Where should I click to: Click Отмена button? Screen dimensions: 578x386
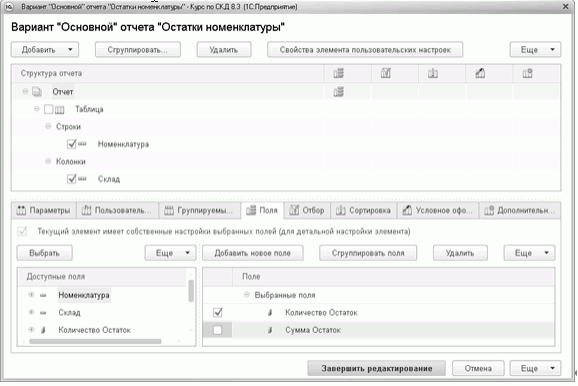pyautogui.click(x=478, y=368)
